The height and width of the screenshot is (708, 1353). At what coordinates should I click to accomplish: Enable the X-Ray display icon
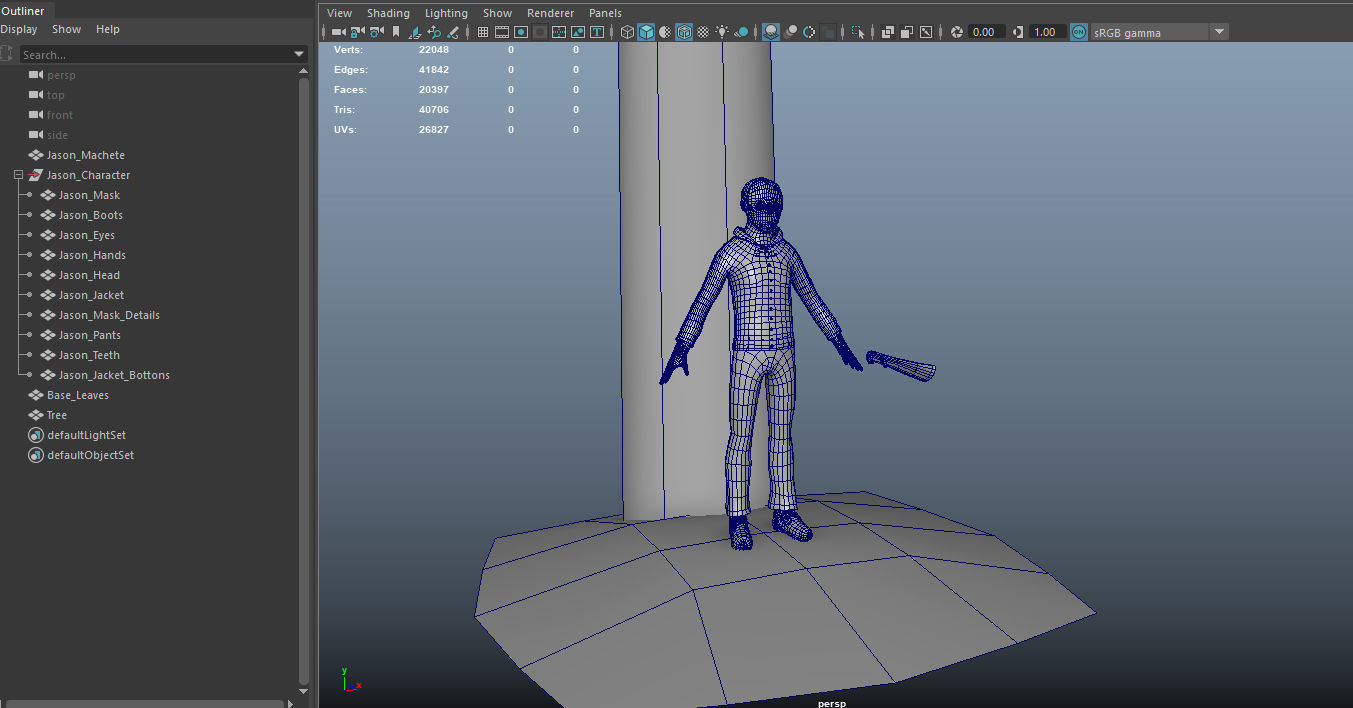(888, 32)
